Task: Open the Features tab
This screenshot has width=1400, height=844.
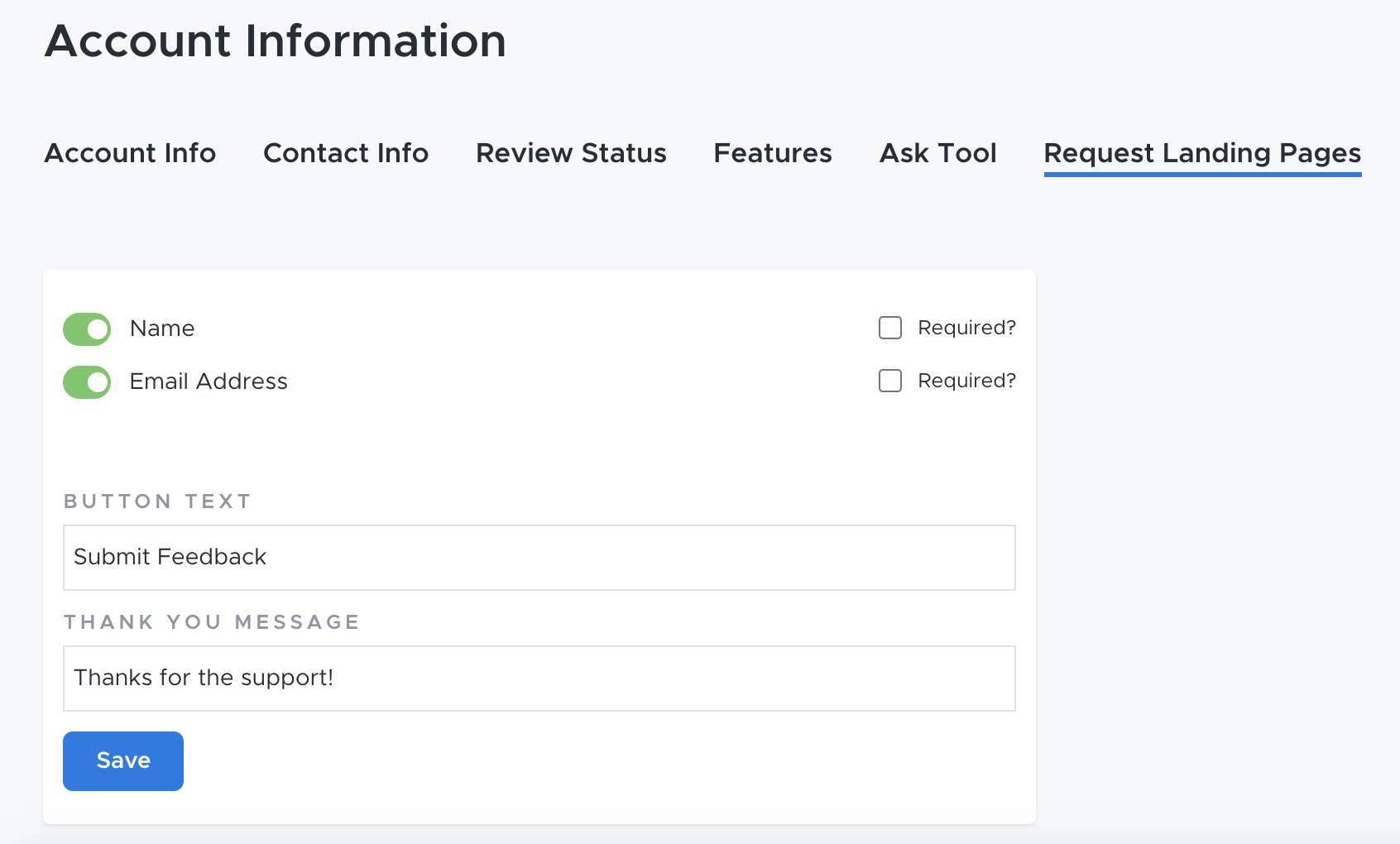Action: [772, 153]
